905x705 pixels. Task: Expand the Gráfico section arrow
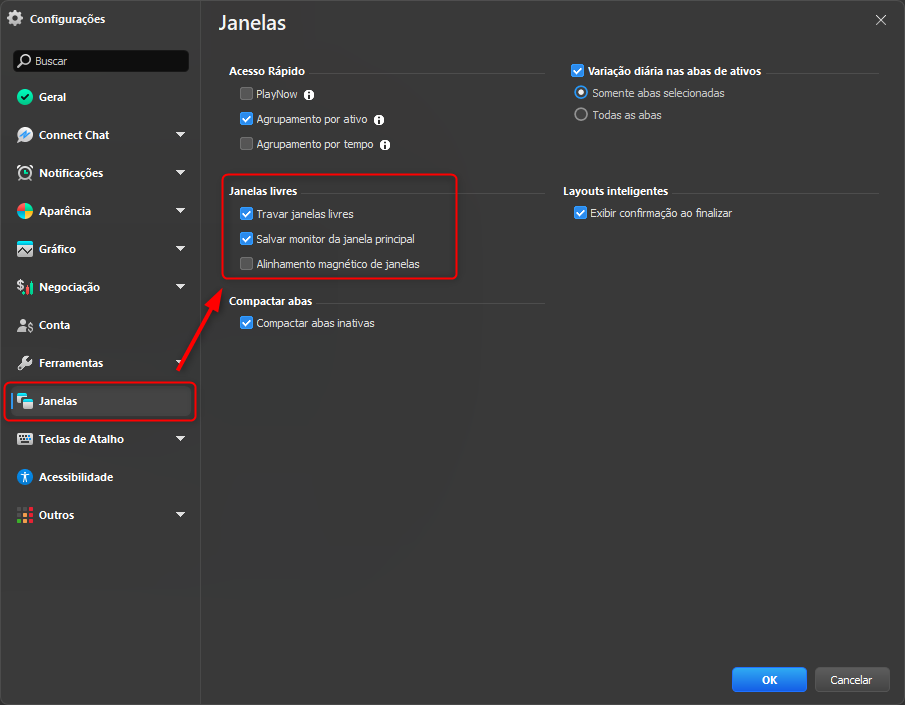(x=181, y=248)
